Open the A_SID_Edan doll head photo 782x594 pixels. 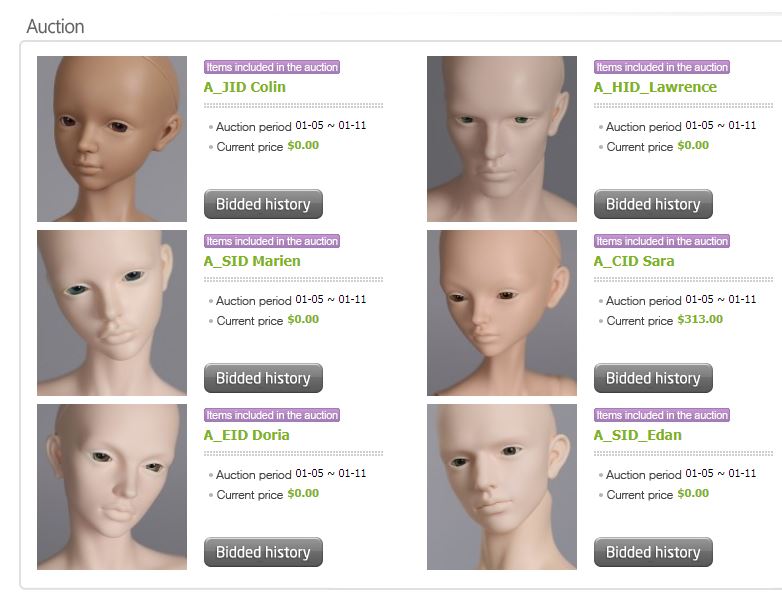tap(502, 487)
